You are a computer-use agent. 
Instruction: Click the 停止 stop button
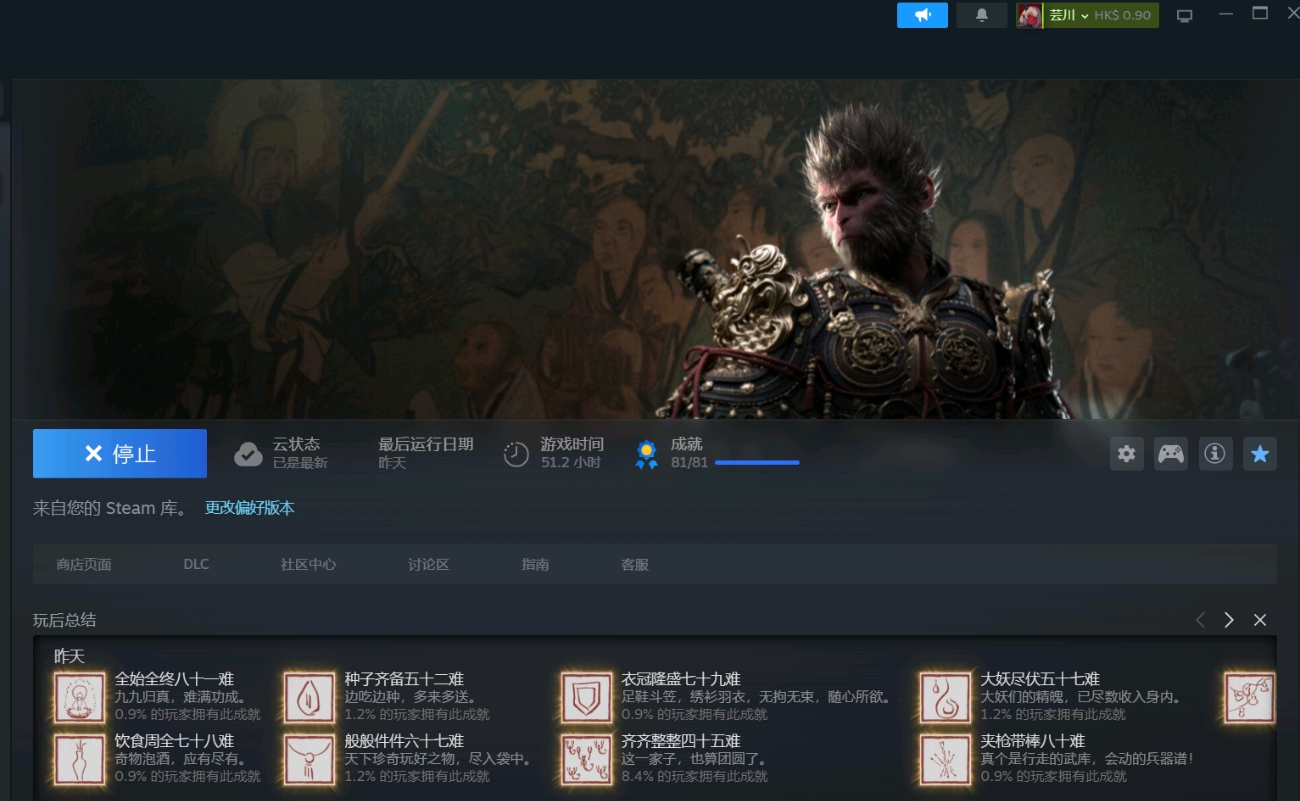coord(120,454)
